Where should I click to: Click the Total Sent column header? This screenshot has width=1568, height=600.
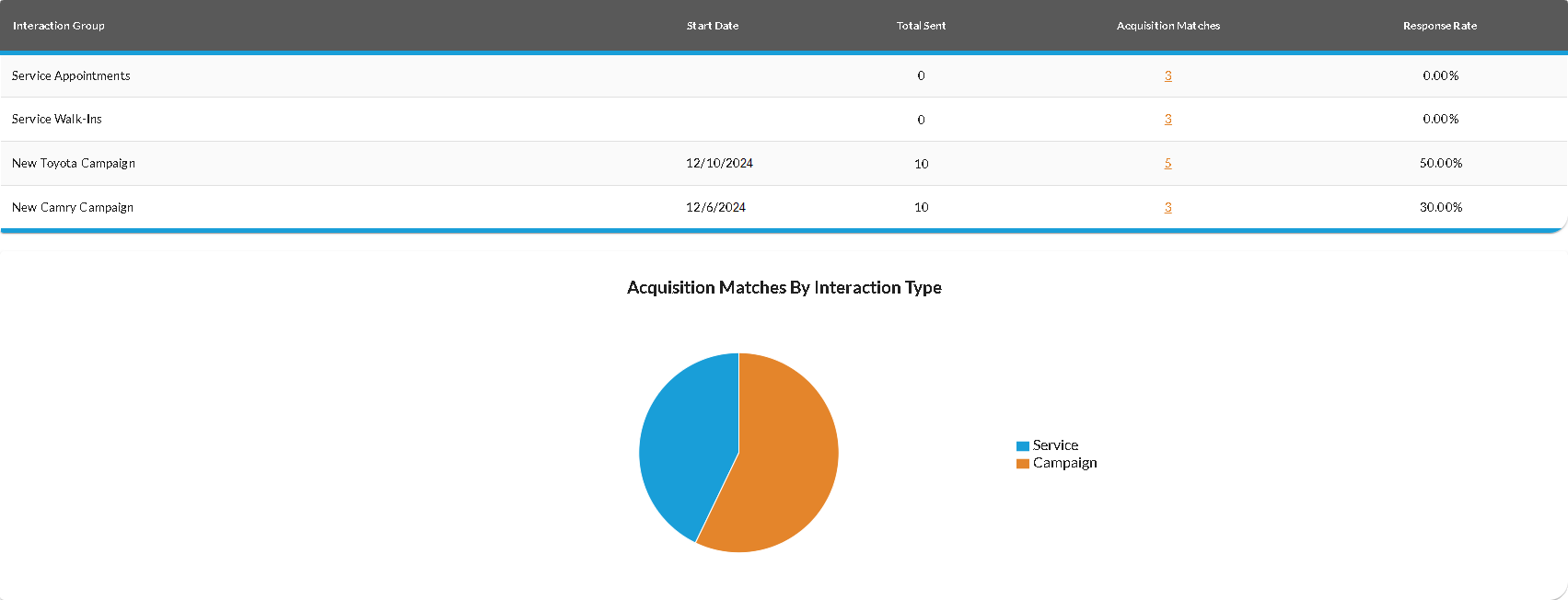921,26
